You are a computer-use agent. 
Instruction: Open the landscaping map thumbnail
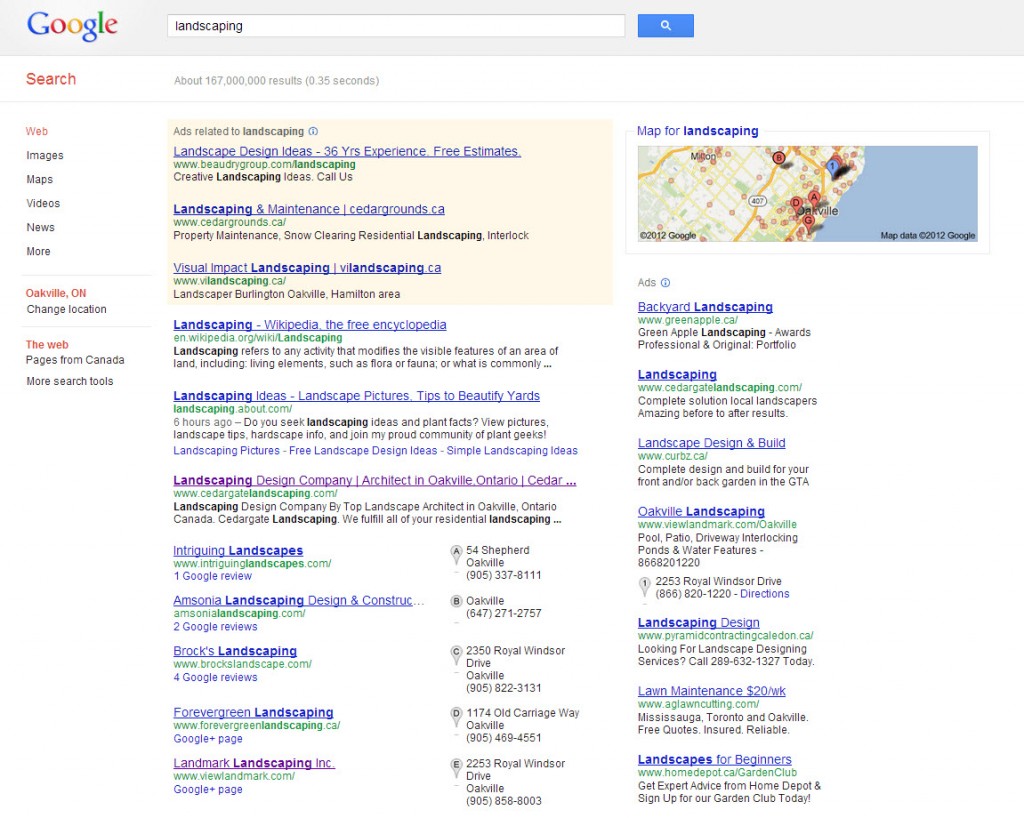807,194
